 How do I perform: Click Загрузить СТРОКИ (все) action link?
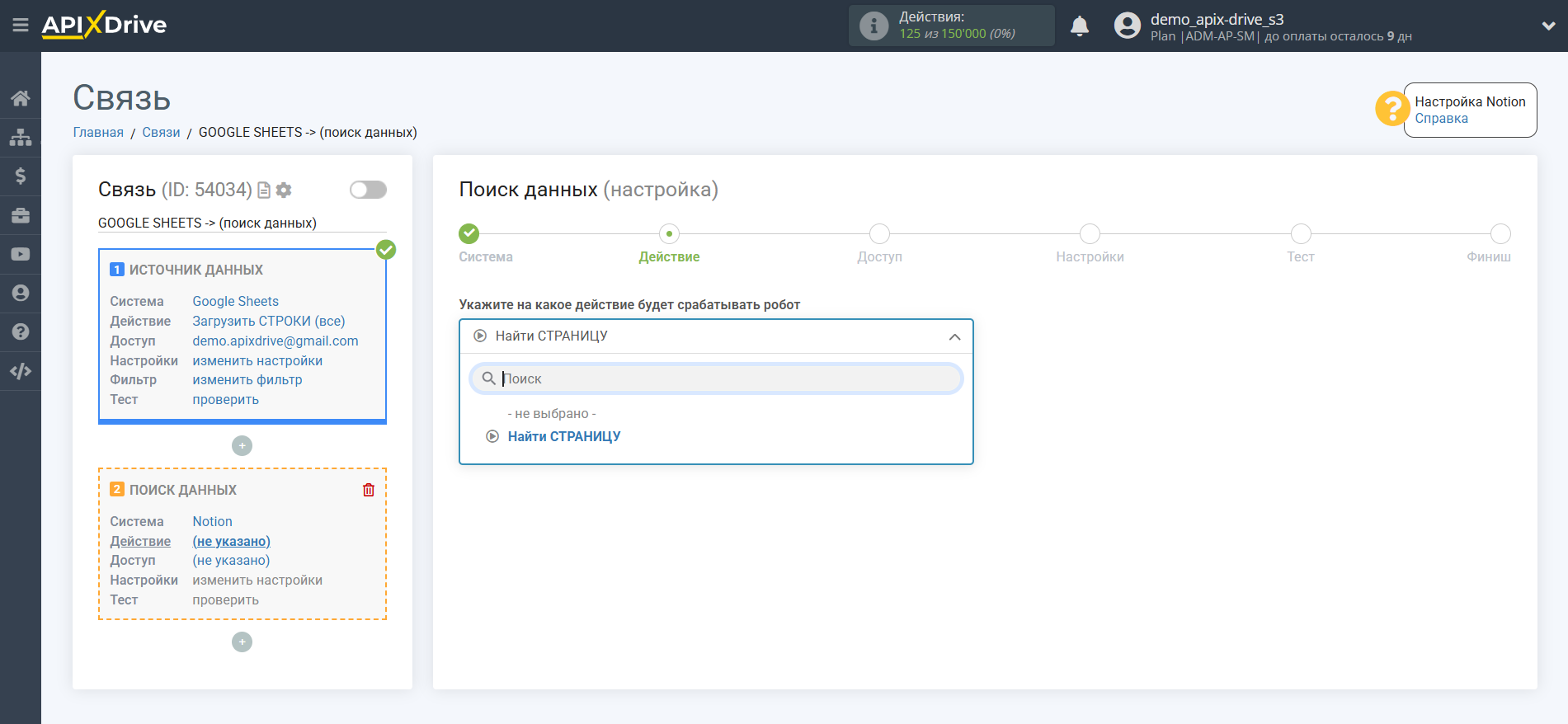point(268,322)
